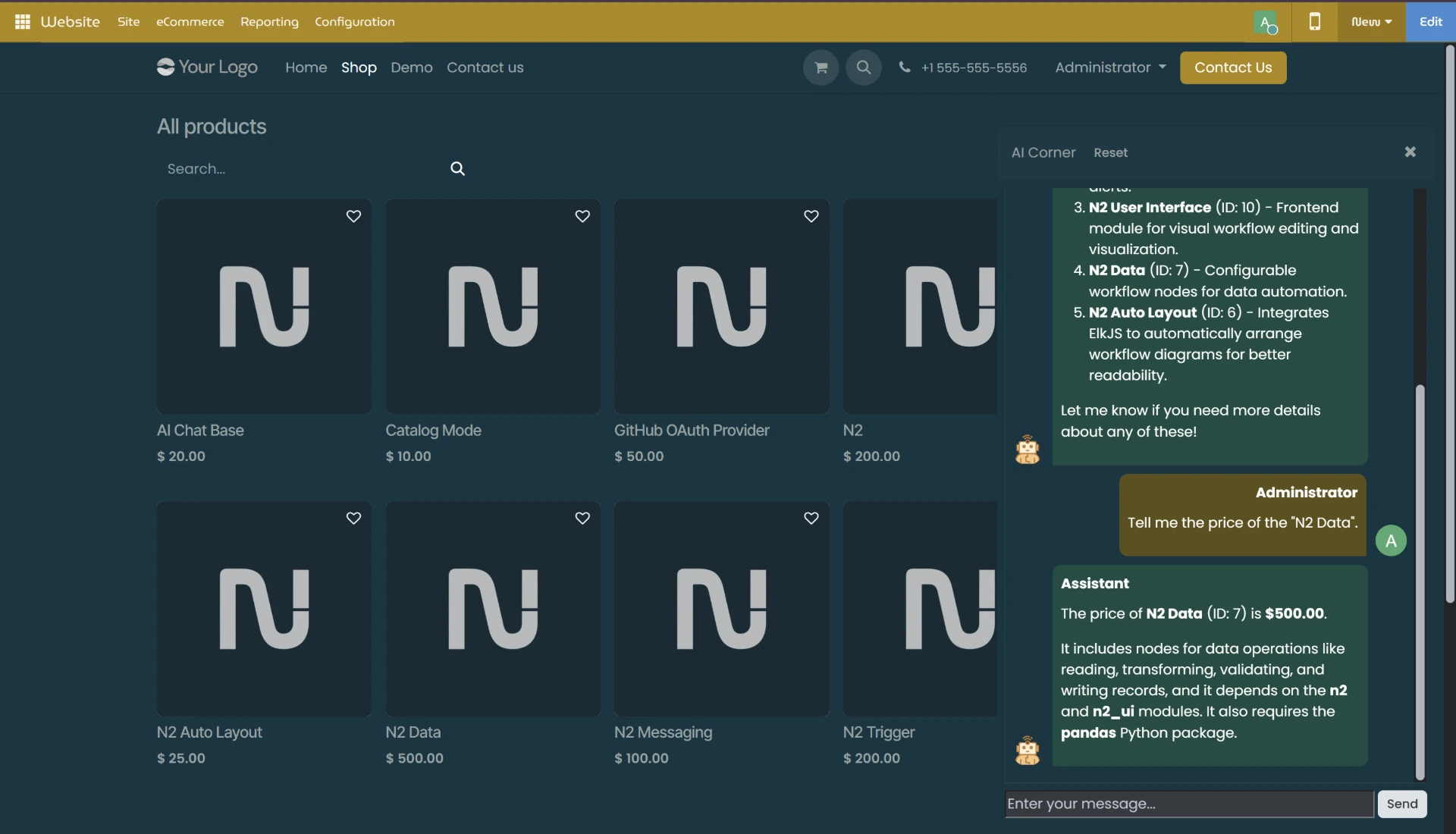This screenshot has width=1456, height=834.
Task: Click the mobile preview phone icon
Action: click(x=1315, y=22)
